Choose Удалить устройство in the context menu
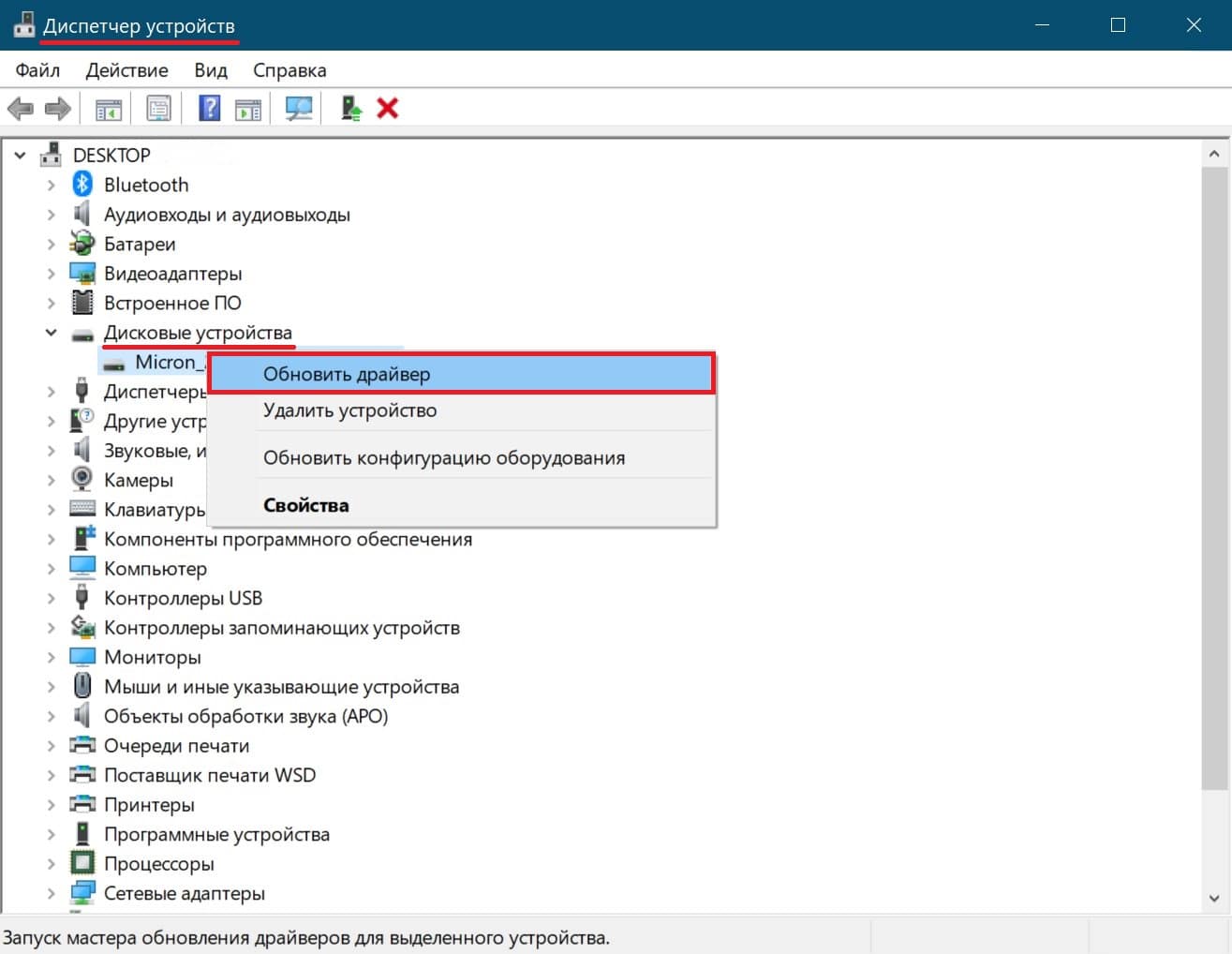 tap(461, 410)
